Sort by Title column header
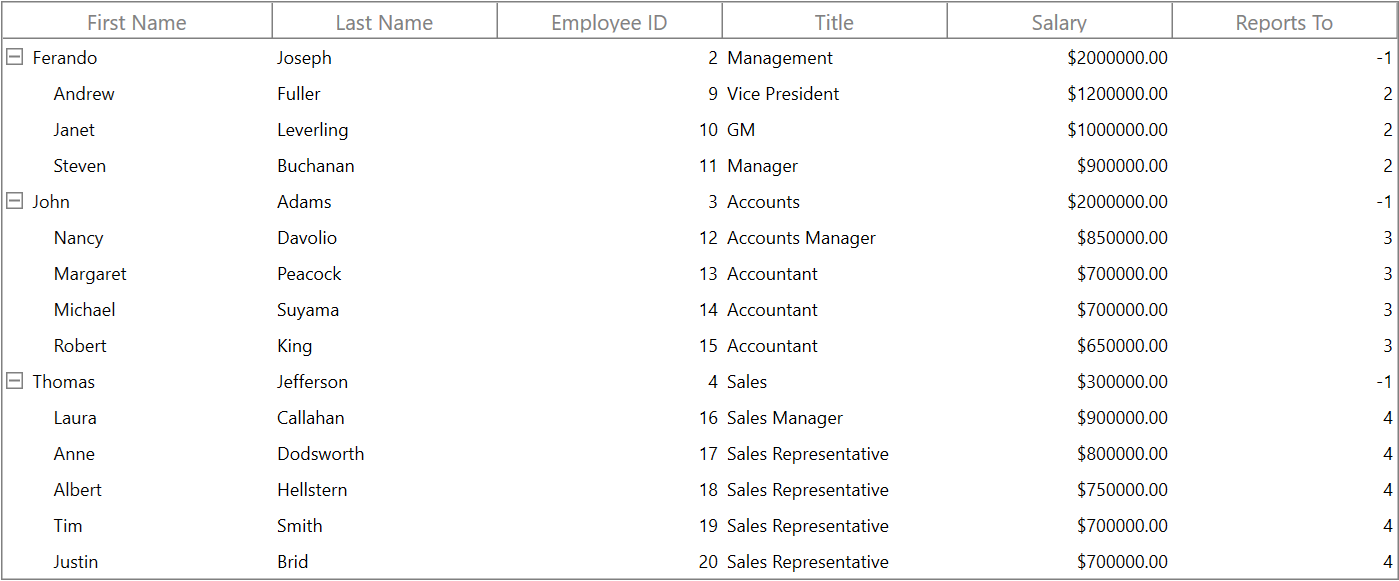The image size is (1399, 581). pyautogui.click(x=835, y=22)
